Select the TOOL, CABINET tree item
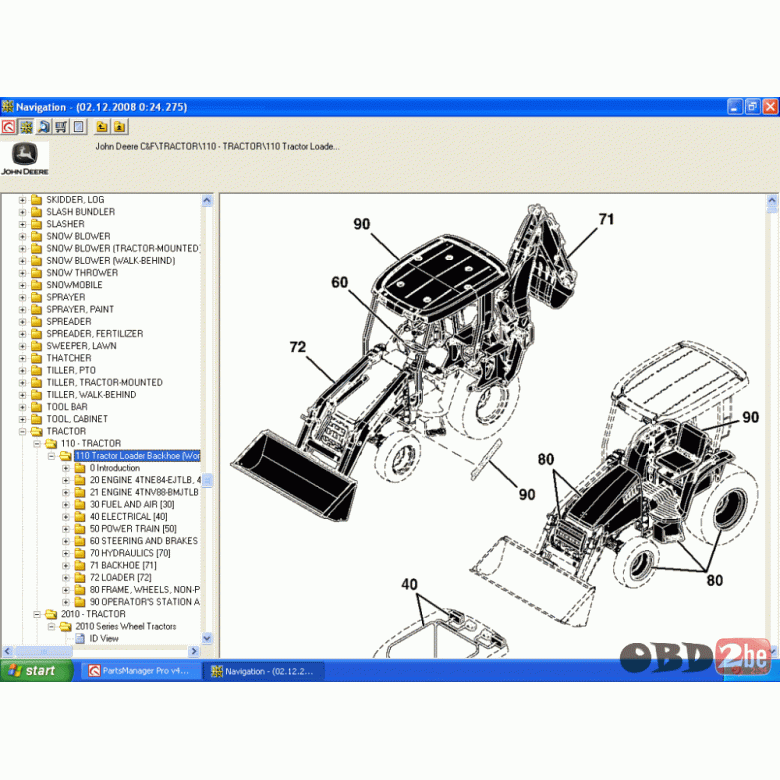The image size is (780, 780). (77, 419)
